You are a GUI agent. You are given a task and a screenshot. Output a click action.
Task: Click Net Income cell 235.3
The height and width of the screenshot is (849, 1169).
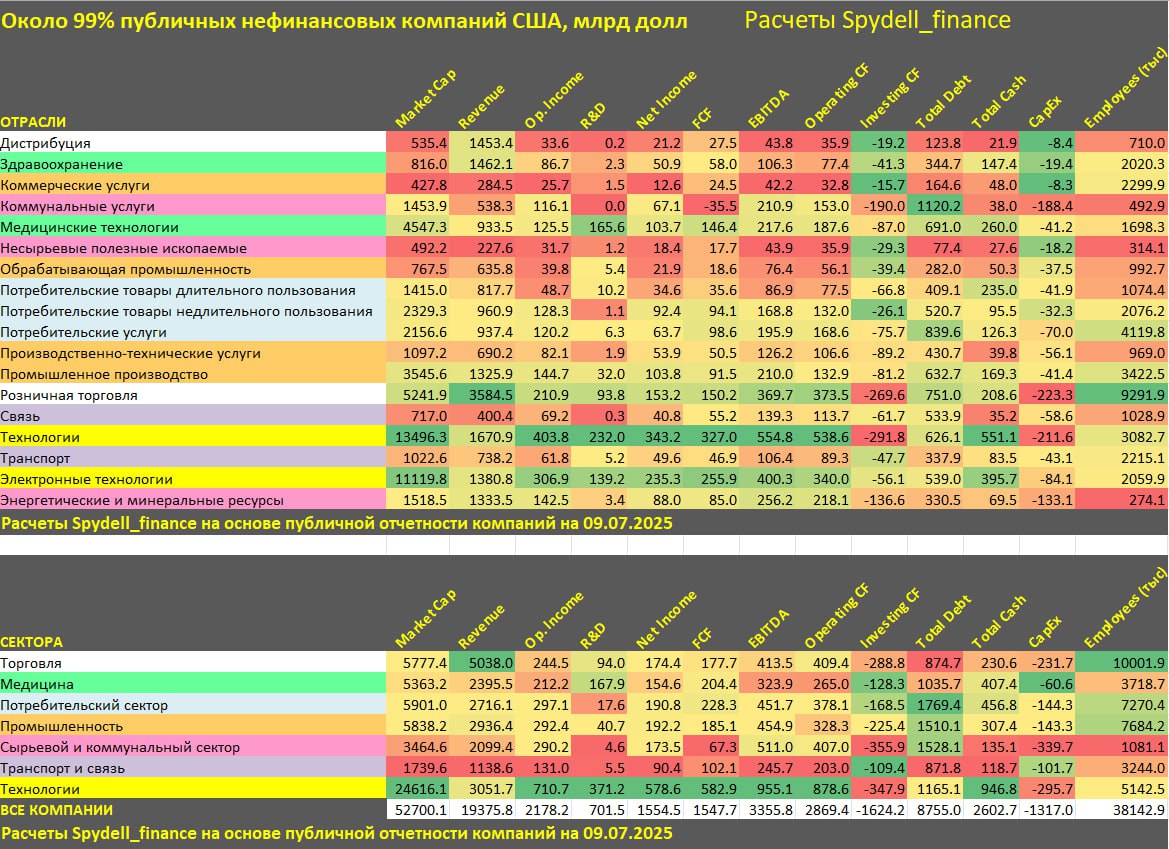pyautogui.click(x=655, y=479)
